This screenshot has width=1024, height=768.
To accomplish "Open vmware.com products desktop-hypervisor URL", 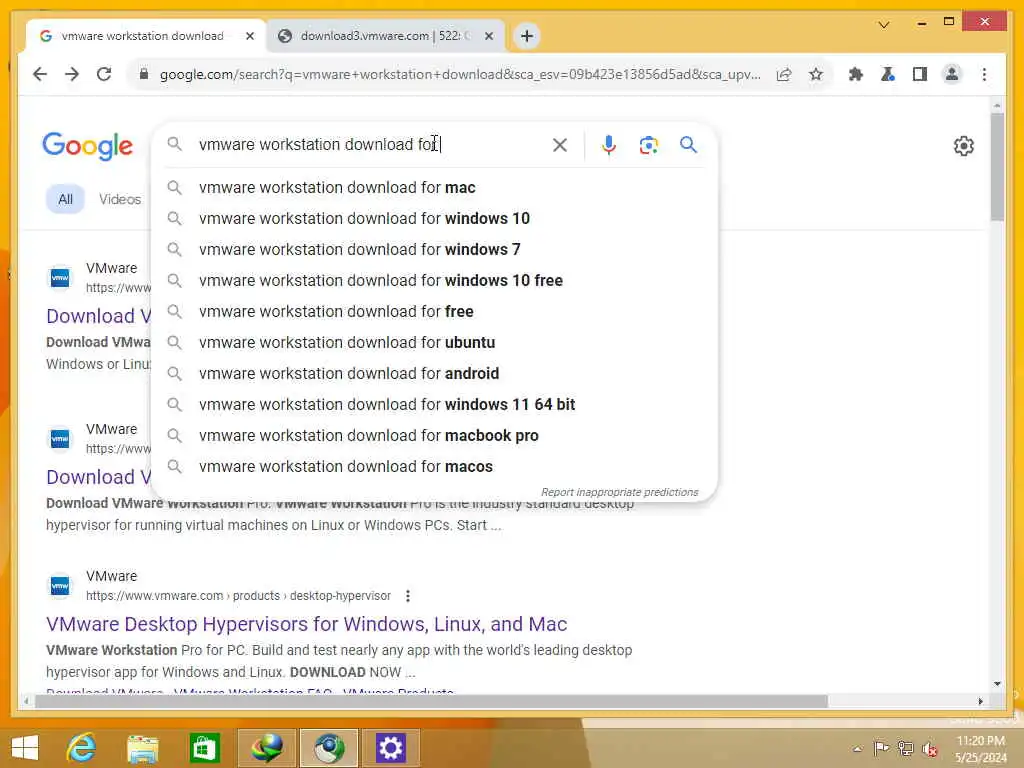I will 238,596.
